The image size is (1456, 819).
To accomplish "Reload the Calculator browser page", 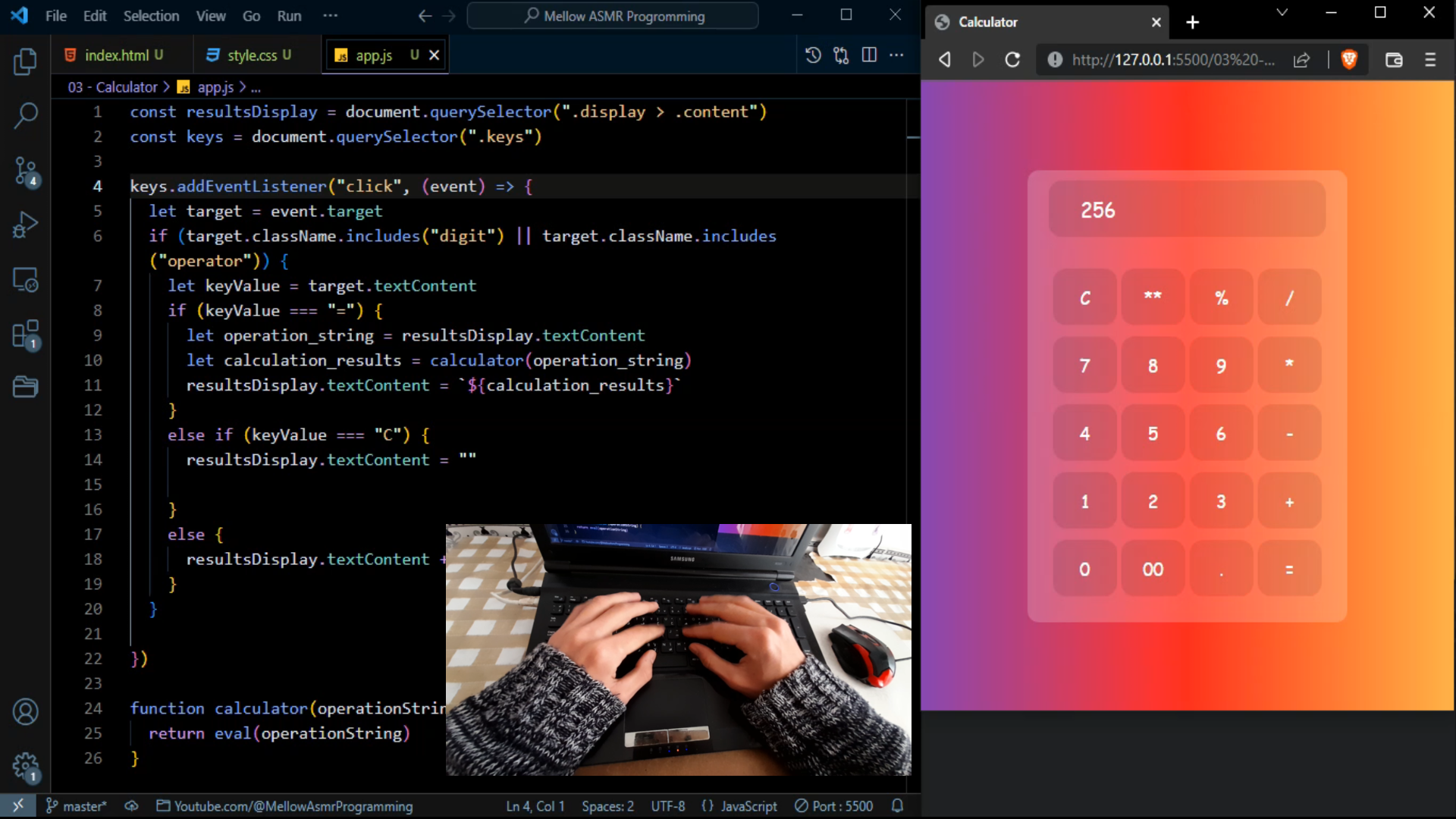I will point(1012,60).
